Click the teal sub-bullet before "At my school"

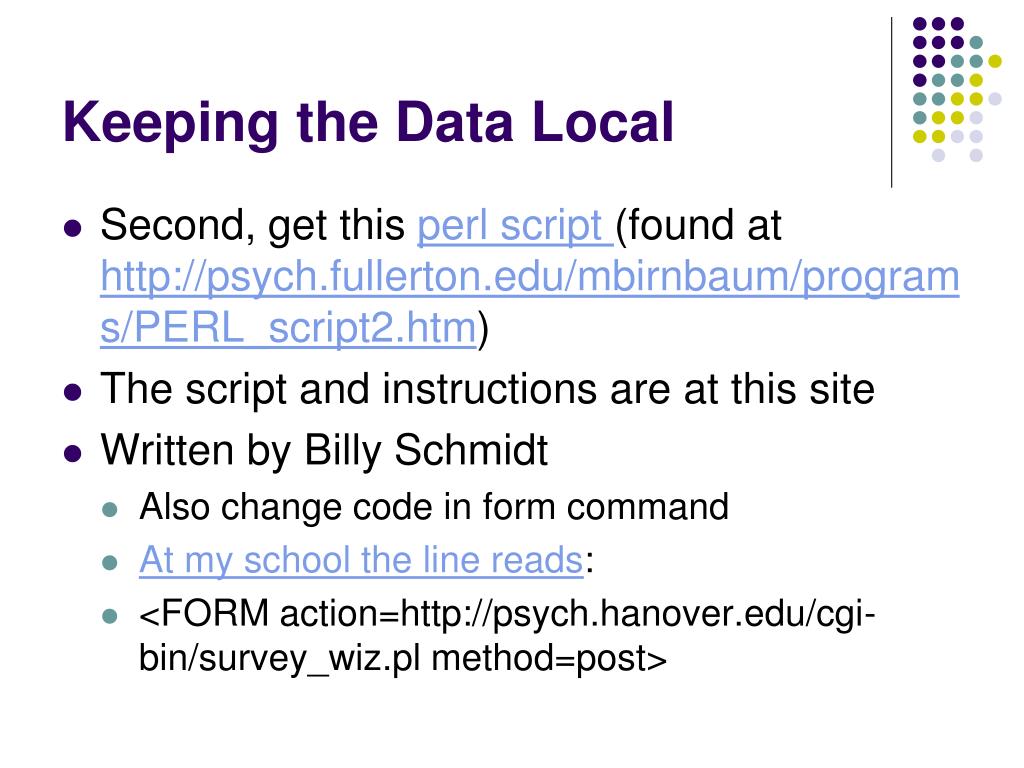click(x=112, y=562)
